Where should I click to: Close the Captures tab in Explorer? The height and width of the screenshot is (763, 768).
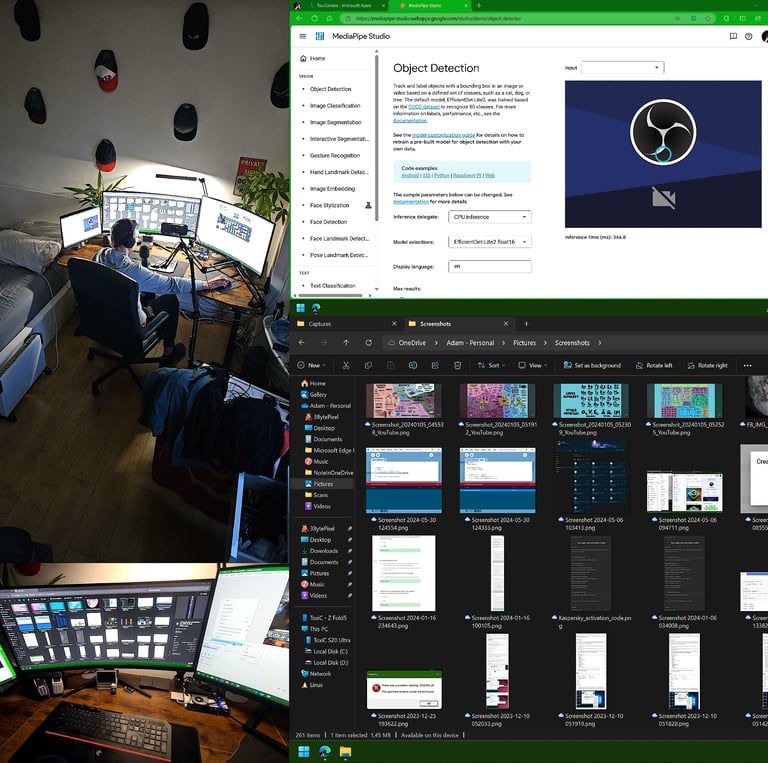point(394,324)
